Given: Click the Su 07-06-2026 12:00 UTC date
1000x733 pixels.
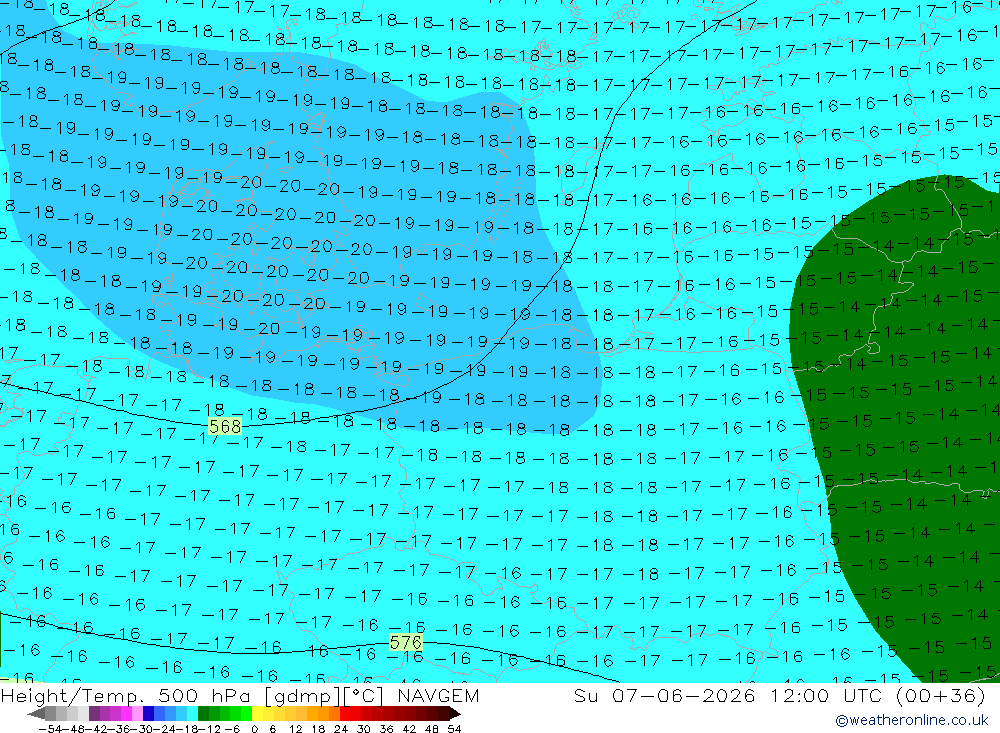Looking at the screenshot, I should (x=730, y=695).
